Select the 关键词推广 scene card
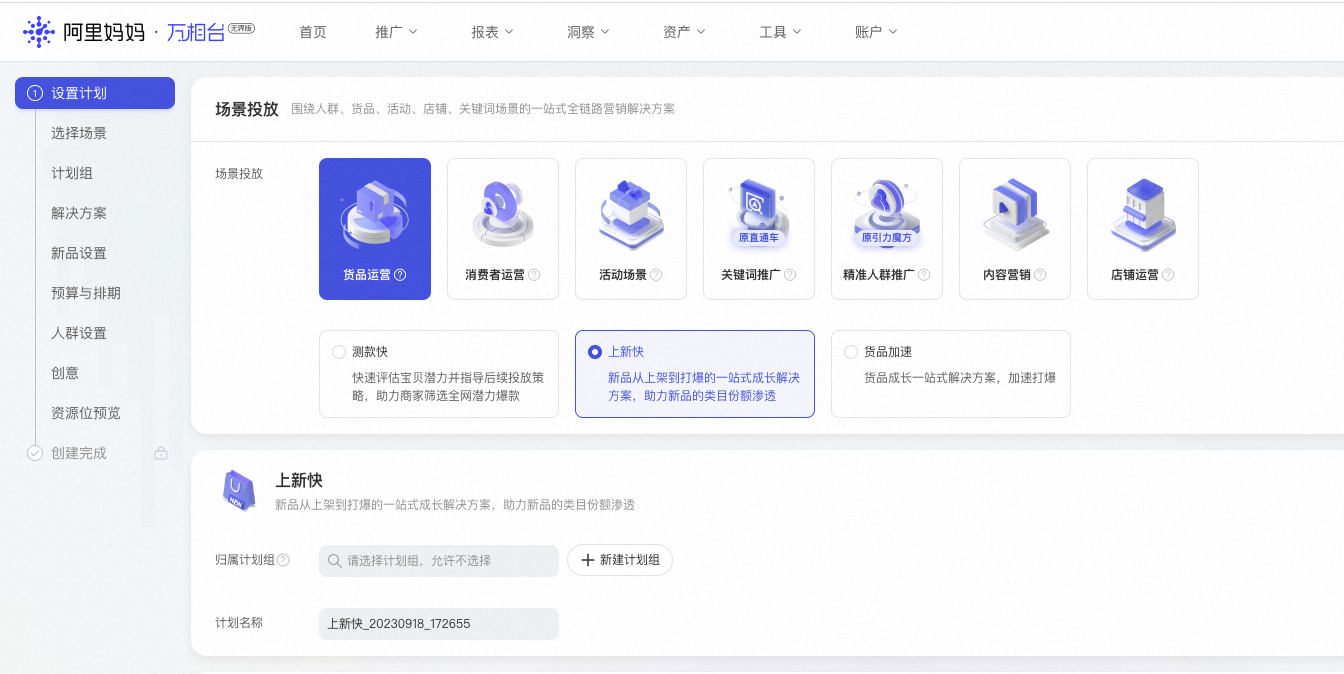 (759, 229)
